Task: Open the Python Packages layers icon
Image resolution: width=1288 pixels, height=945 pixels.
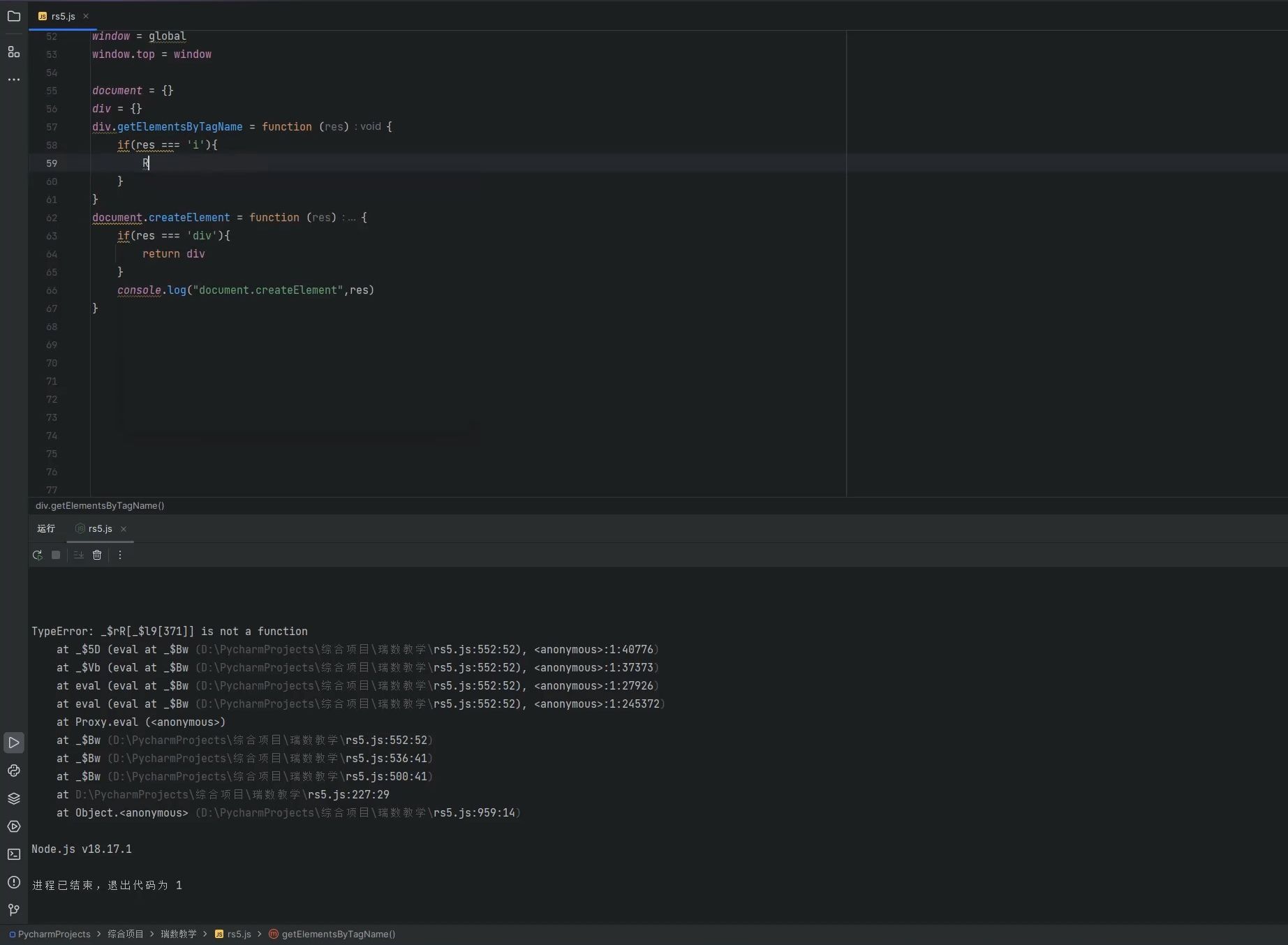Action: pyautogui.click(x=14, y=798)
